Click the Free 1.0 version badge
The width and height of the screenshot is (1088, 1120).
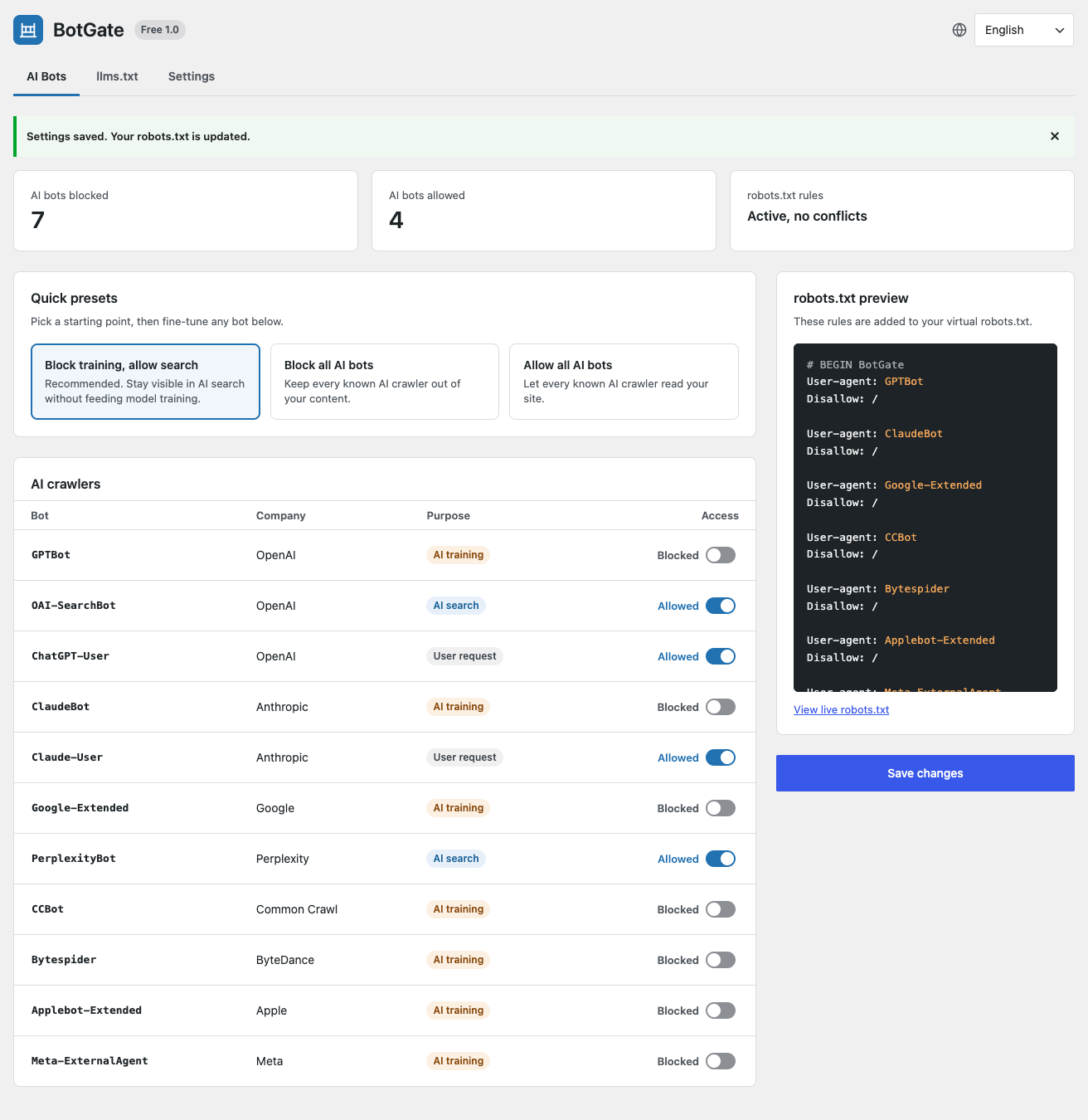160,30
